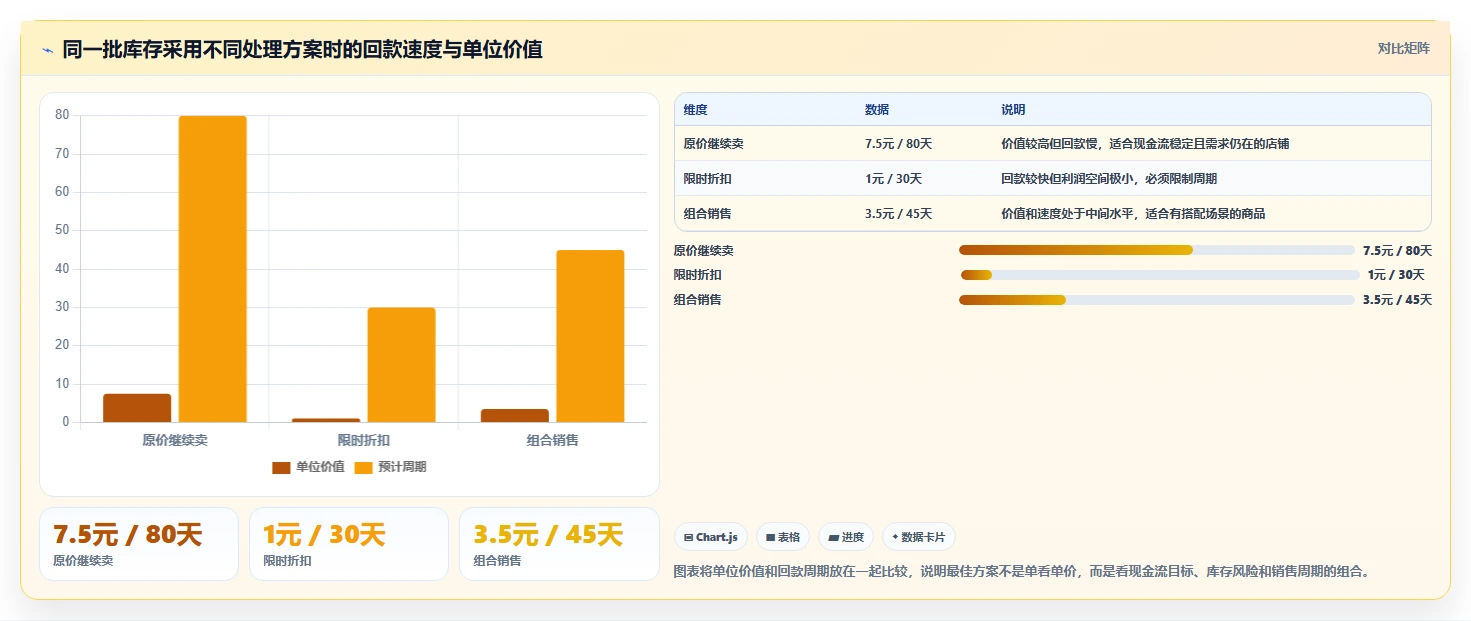Open the 7.5元 / 80天 data card
The image size is (1471, 621).
pyautogui.click(x=139, y=544)
